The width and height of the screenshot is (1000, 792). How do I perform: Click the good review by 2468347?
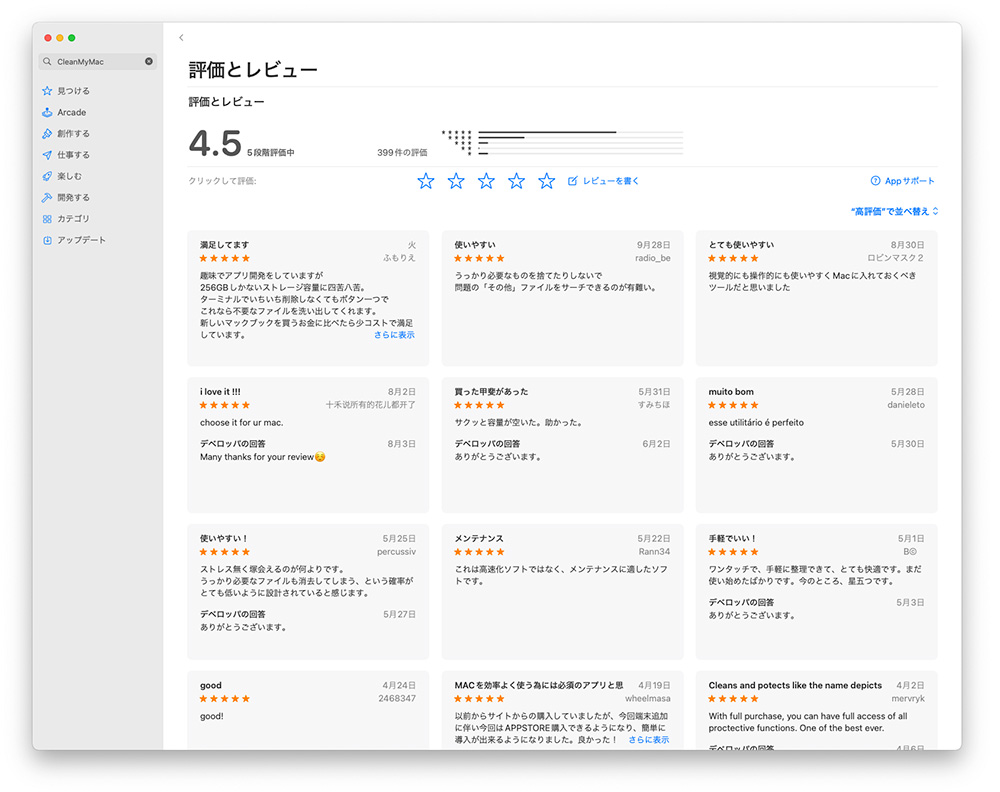(x=308, y=710)
